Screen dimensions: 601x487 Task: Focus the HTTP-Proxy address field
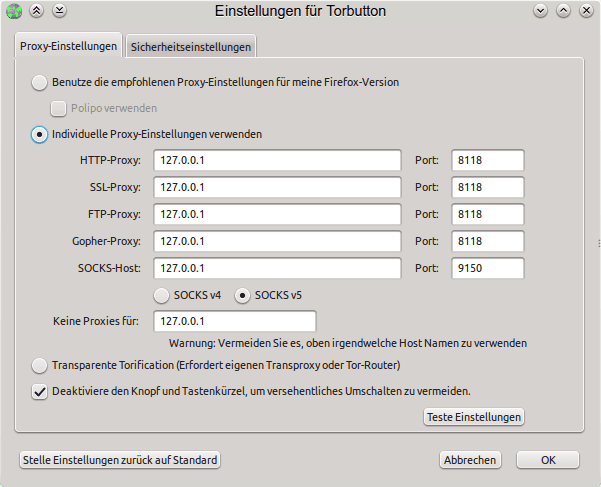278,160
